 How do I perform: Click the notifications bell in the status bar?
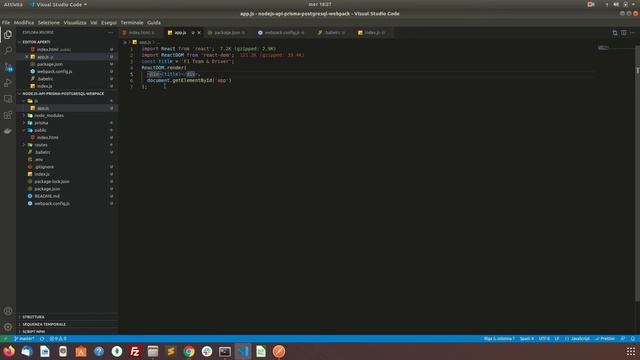pyautogui.click(x=633, y=339)
